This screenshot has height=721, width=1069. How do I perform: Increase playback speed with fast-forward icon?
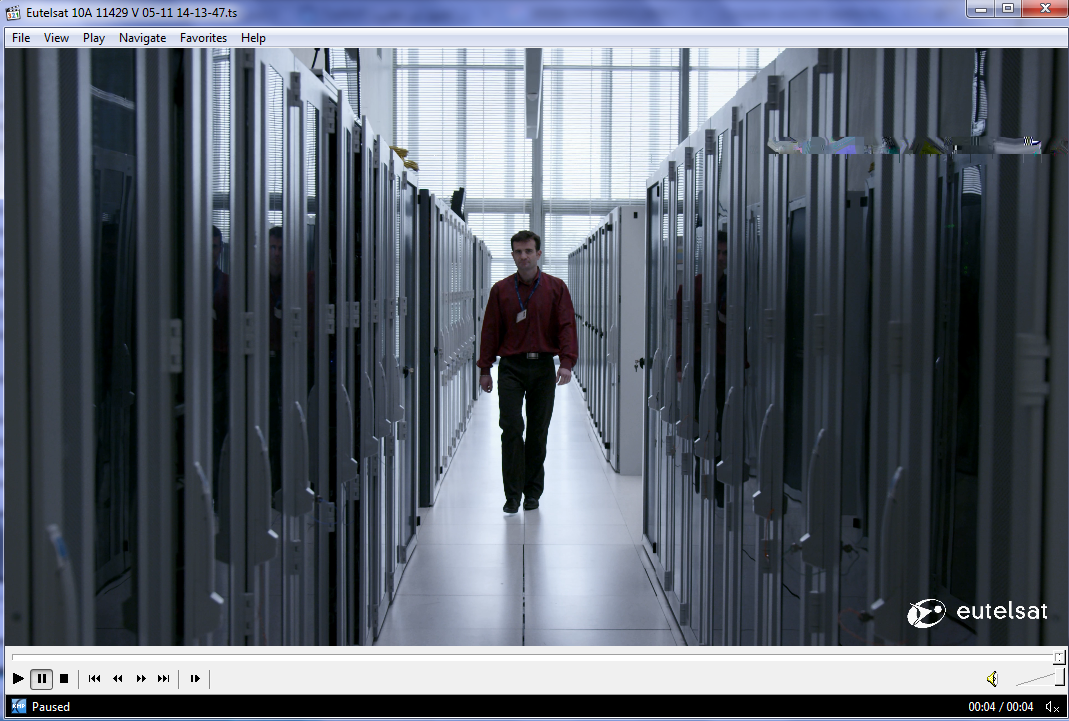point(141,679)
